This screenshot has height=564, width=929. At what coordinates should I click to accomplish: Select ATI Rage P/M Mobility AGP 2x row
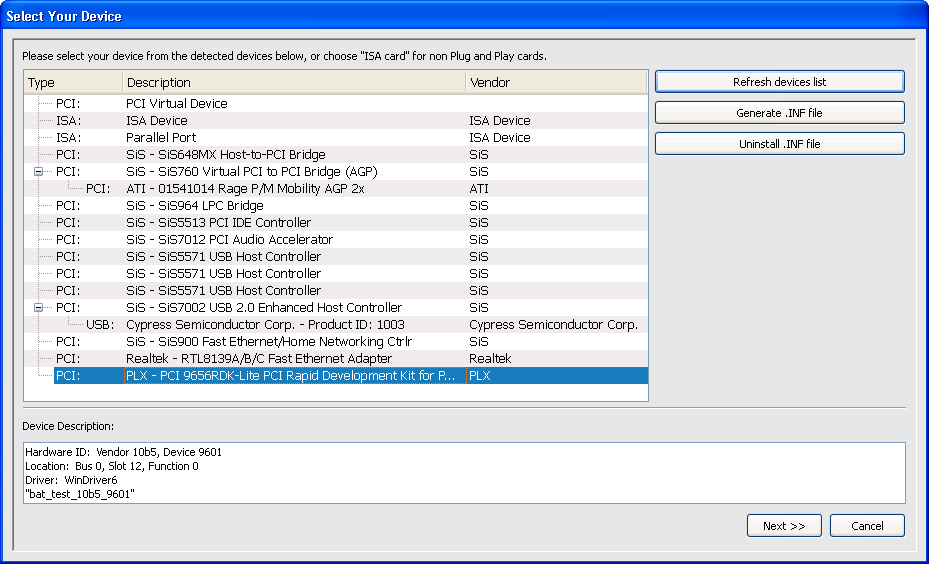tap(336, 189)
